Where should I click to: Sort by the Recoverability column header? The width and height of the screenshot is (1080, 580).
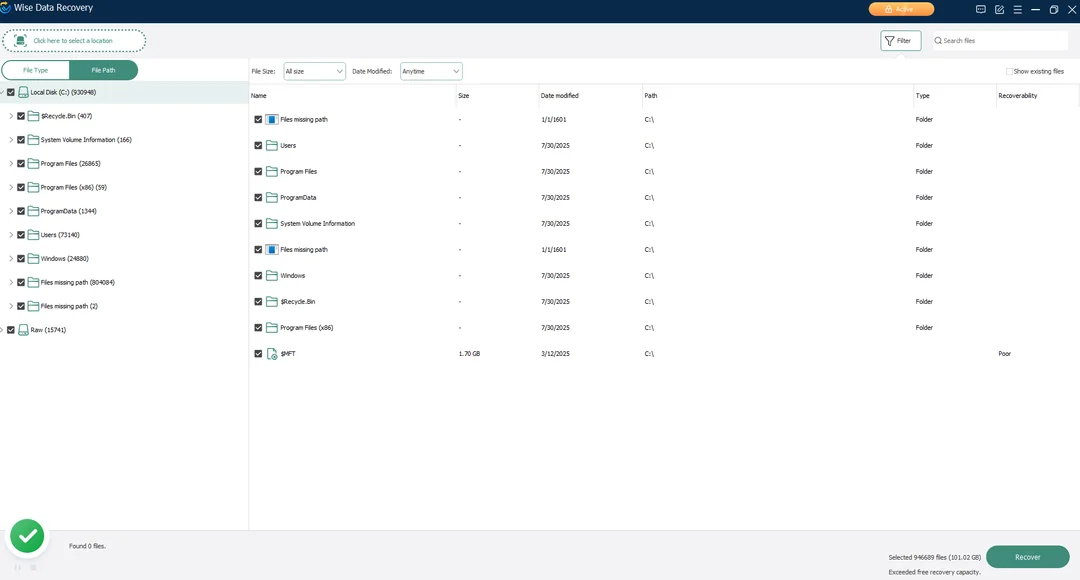tap(1037, 96)
